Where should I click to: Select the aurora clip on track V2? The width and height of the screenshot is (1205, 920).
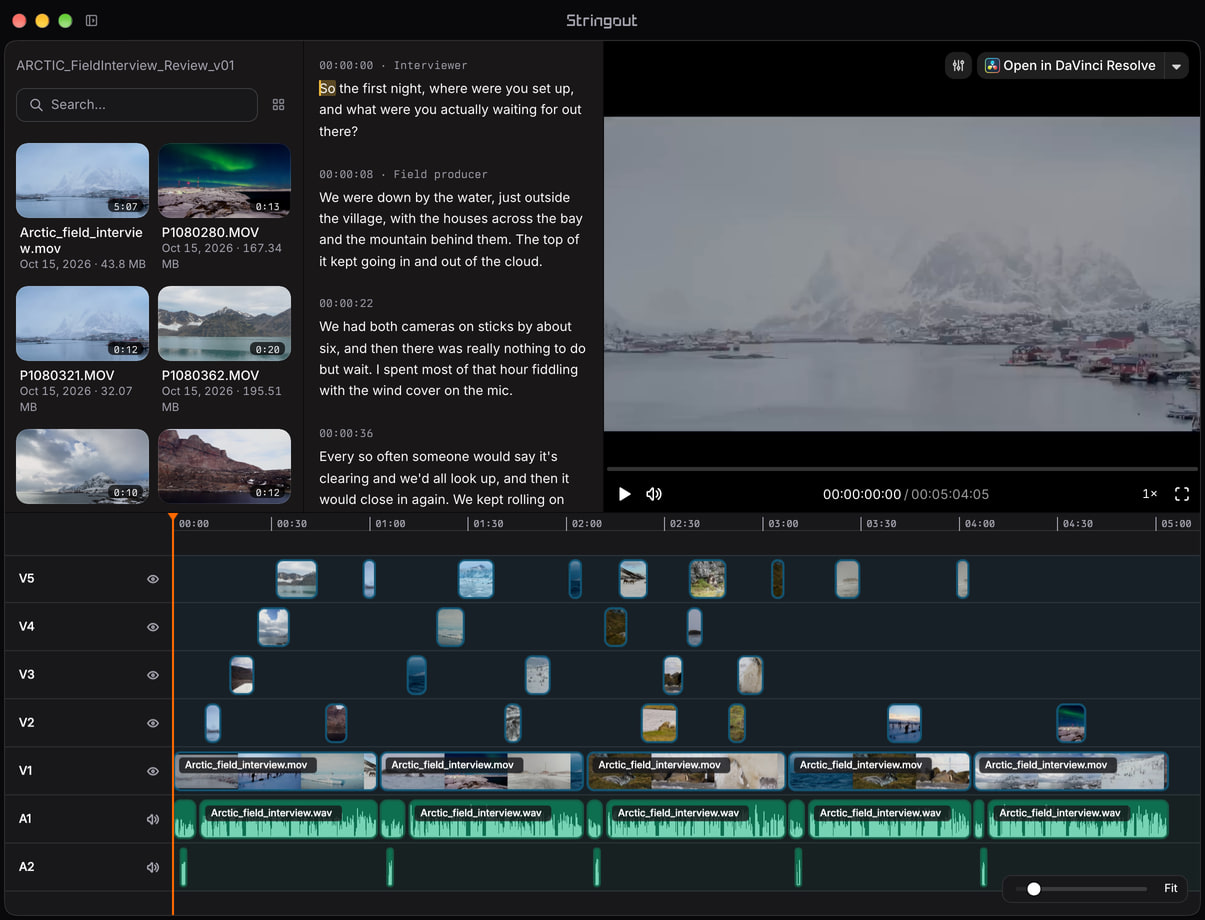pos(1071,723)
